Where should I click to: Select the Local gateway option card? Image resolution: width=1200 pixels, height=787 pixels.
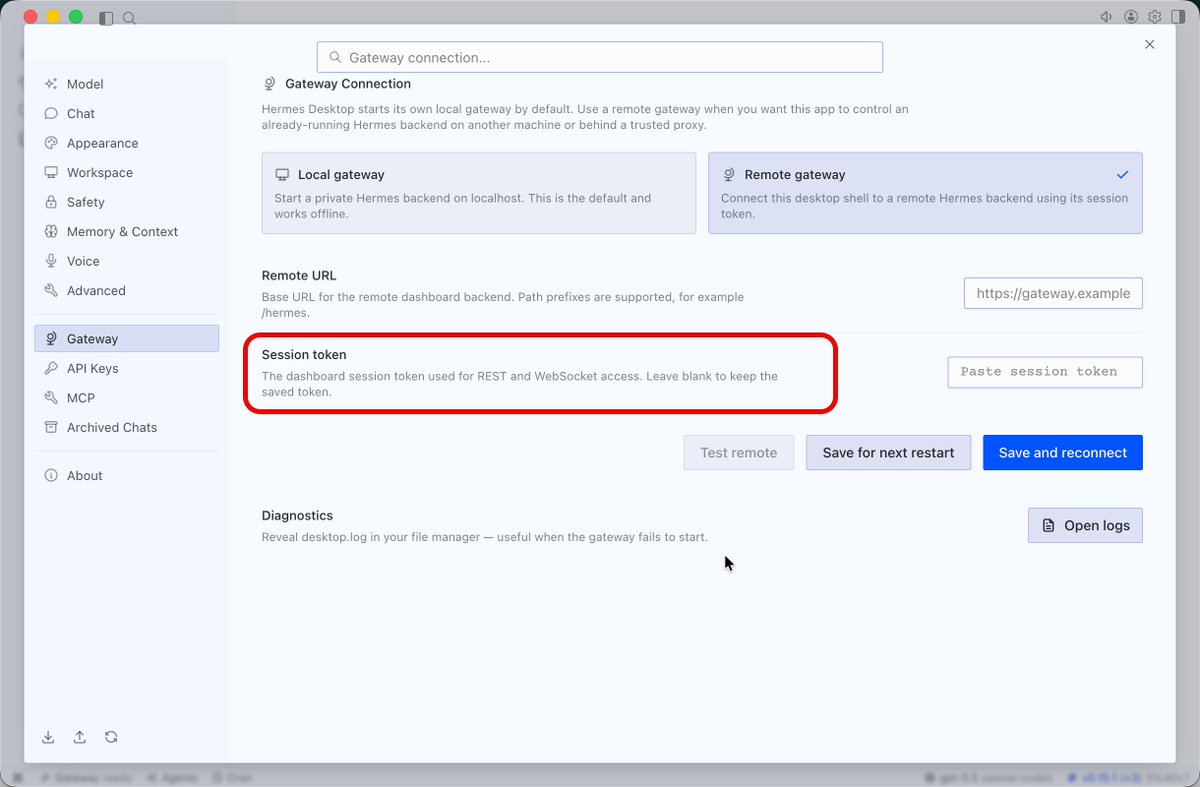[x=479, y=193]
